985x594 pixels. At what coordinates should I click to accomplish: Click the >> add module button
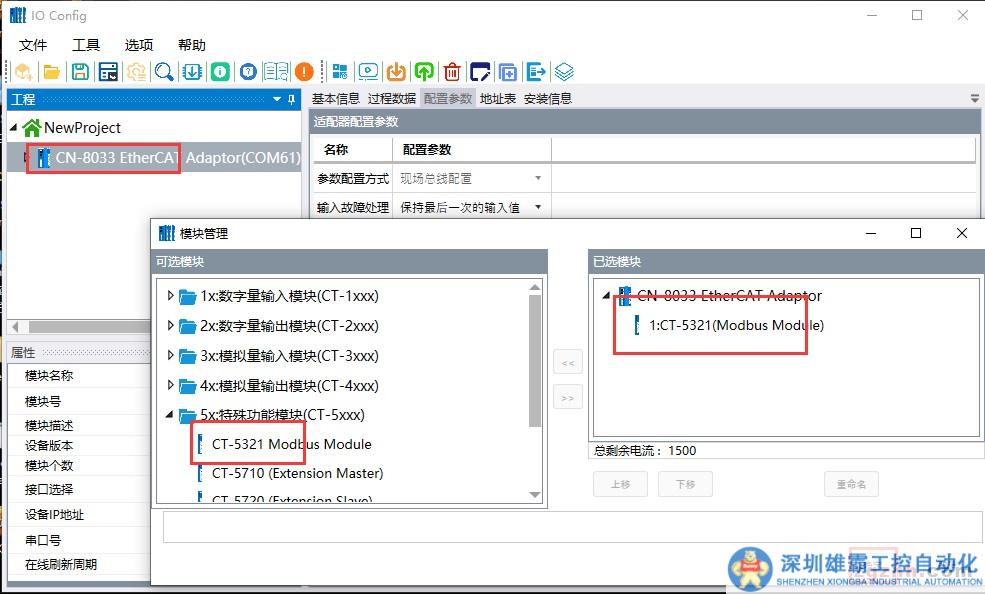567,398
